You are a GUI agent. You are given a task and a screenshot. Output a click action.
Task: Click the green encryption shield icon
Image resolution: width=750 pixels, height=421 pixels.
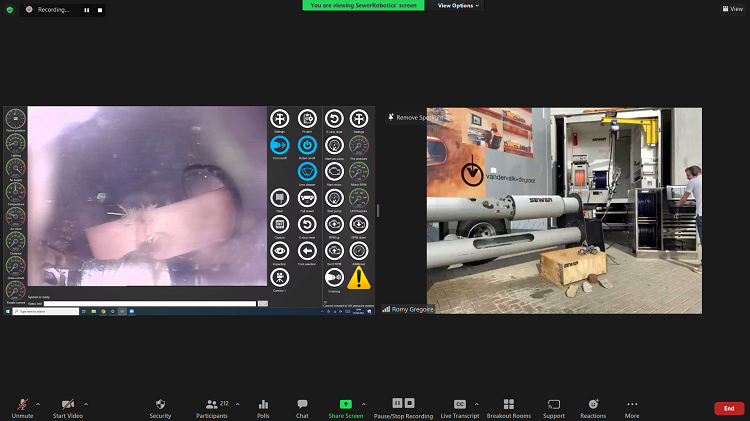coord(10,10)
